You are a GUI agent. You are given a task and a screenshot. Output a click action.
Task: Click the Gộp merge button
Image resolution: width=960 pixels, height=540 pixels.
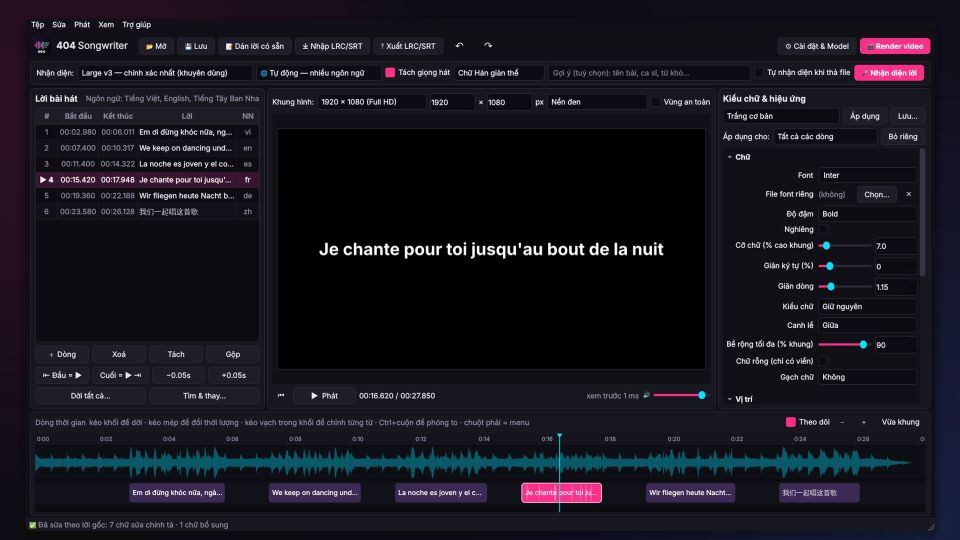(233, 354)
